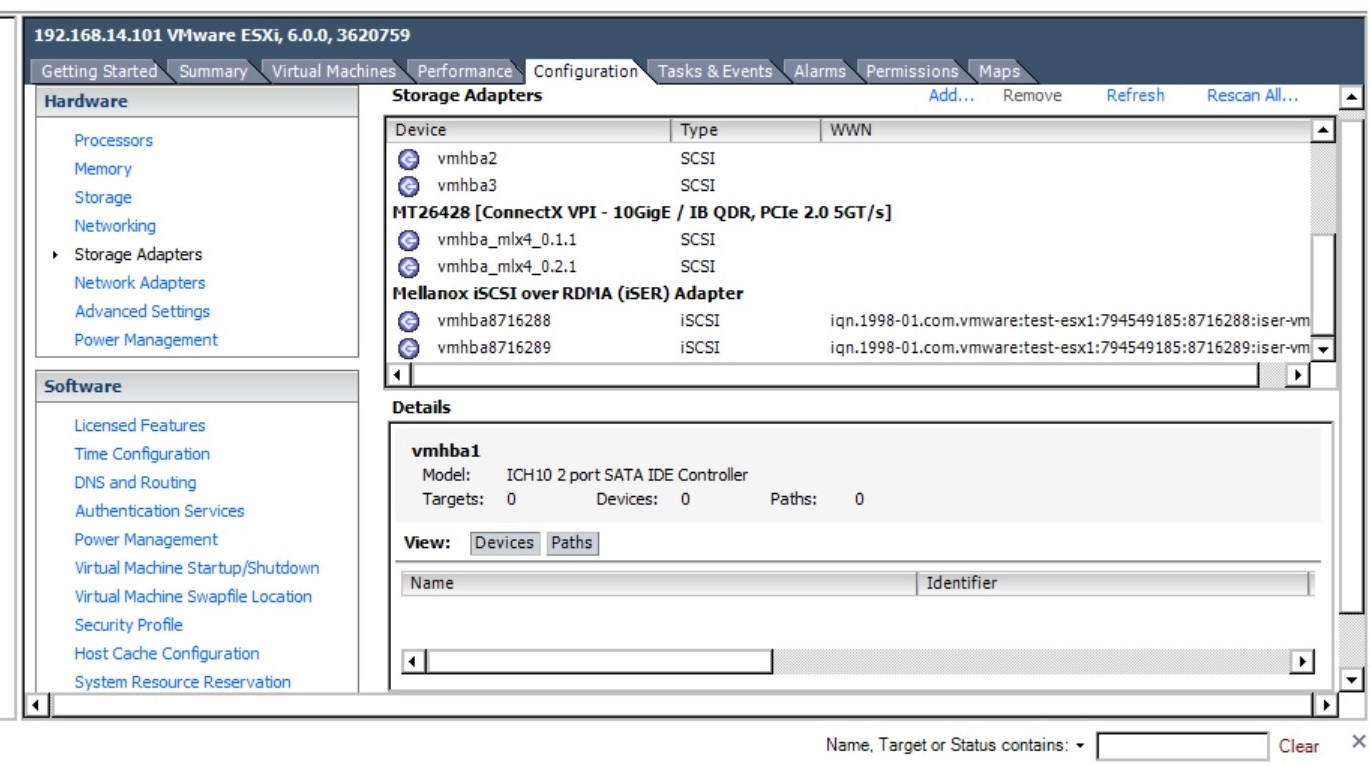Image resolution: width=1371 pixels, height=766 pixels.
Task: Open the Tasks & Events tab
Action: click(x=714, y=71)
